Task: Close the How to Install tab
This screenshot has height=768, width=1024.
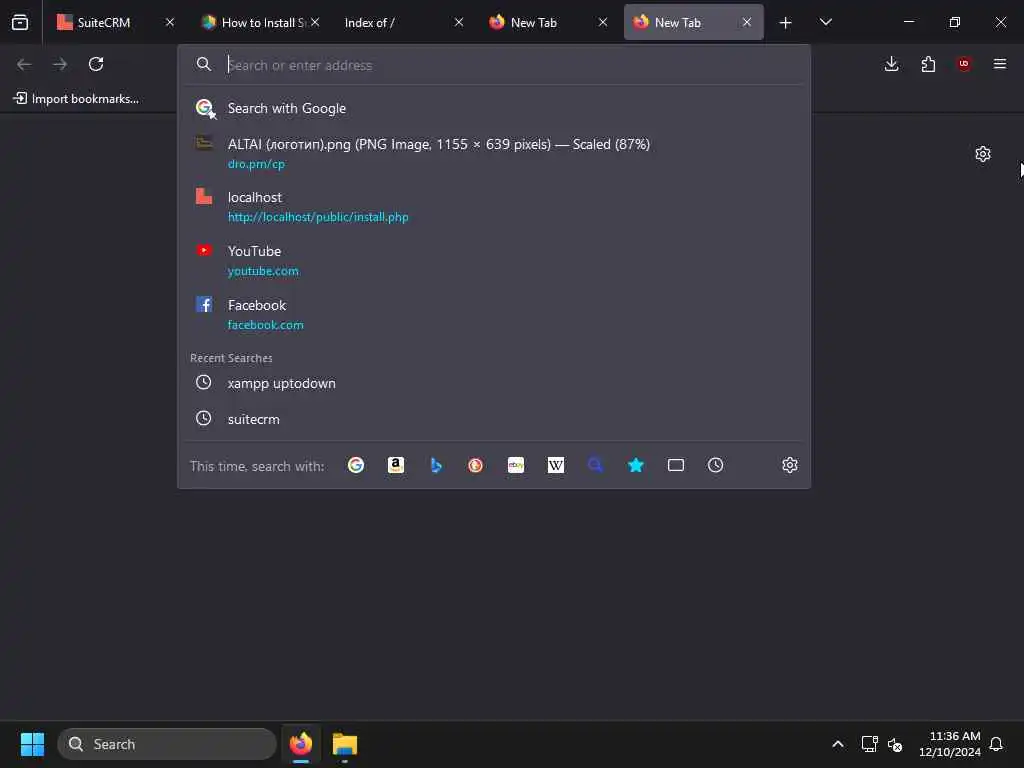Action: tap(315, 22)
